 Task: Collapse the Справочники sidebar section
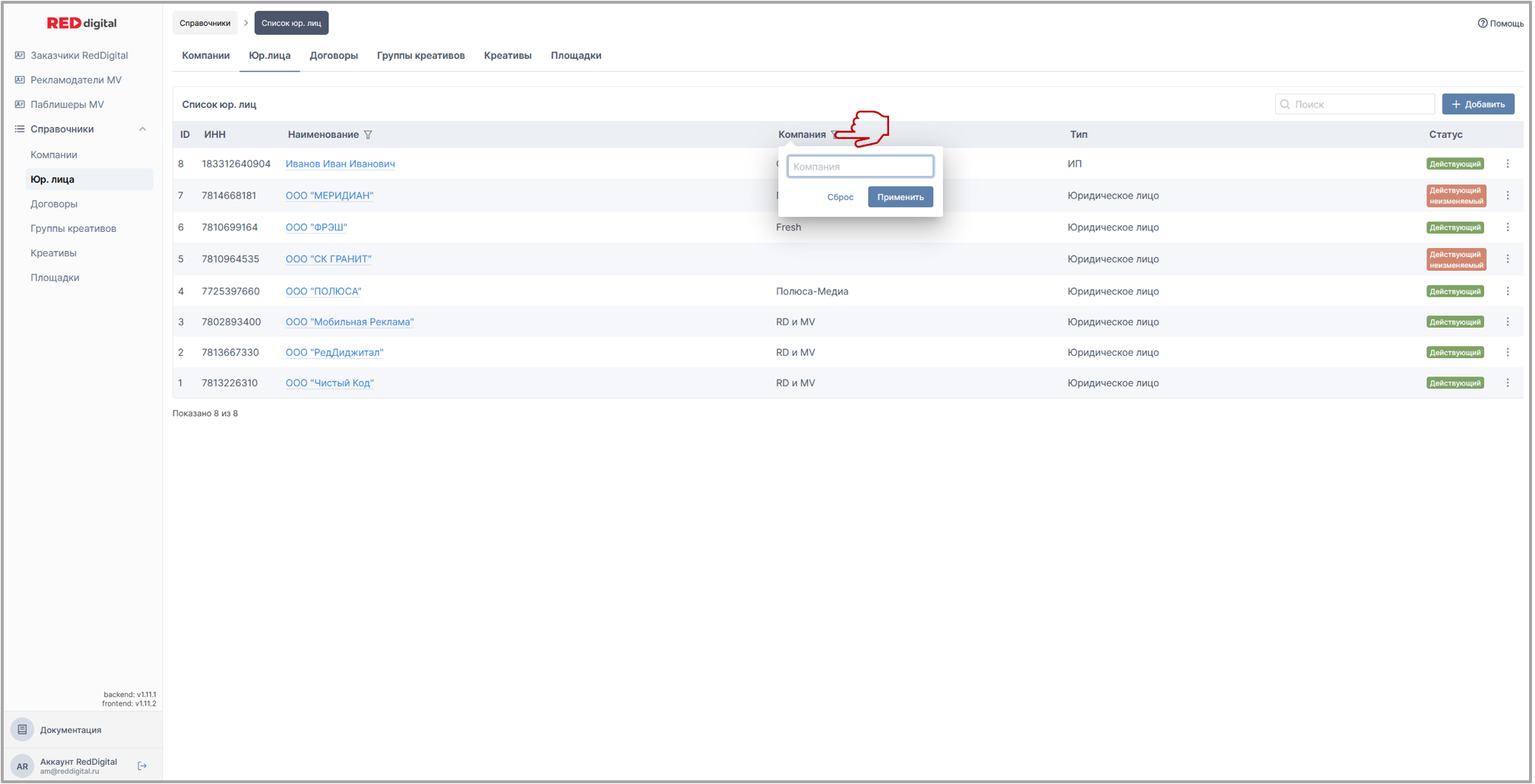pos(142,129)
